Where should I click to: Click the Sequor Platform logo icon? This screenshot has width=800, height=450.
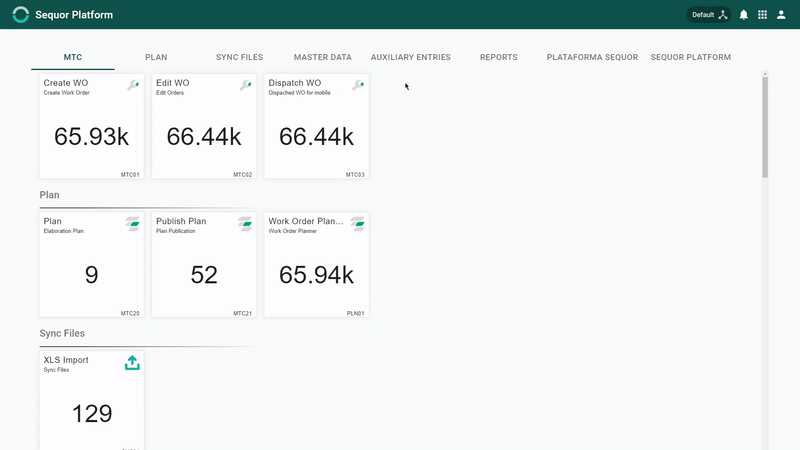pos(20,14)
